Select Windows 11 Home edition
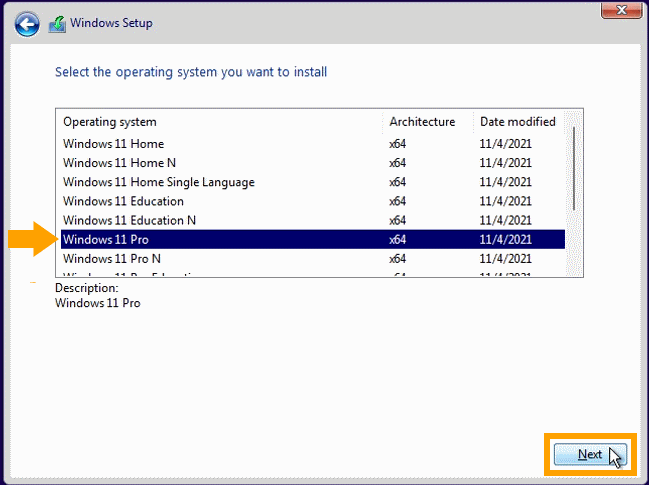The height and width of the screenshot is (485, 649). (313, 144)
